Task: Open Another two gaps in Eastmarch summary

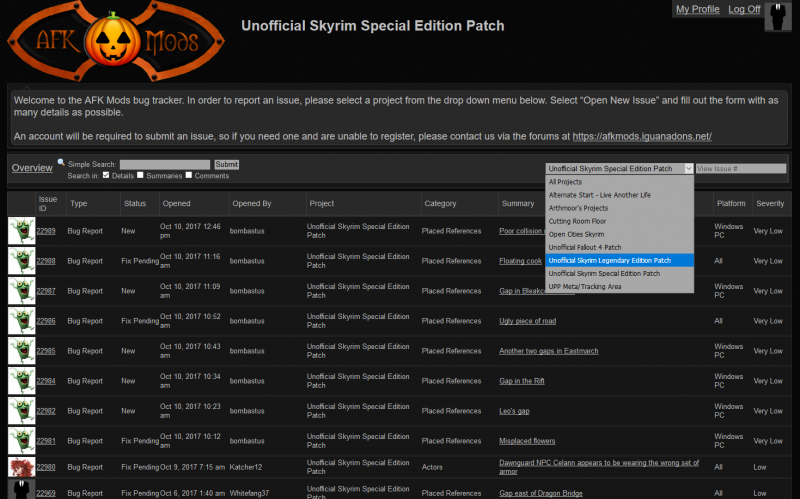Action: [x=548, y=351]
